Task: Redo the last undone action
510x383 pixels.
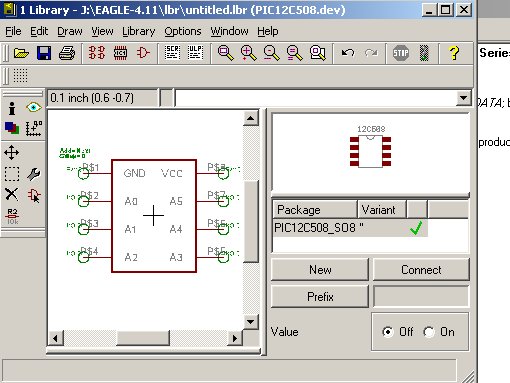Action: [x=371, y=53]
